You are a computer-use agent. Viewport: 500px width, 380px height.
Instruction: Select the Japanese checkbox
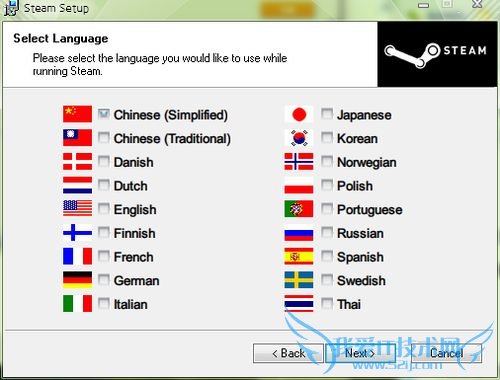click(x=327, y=114)
